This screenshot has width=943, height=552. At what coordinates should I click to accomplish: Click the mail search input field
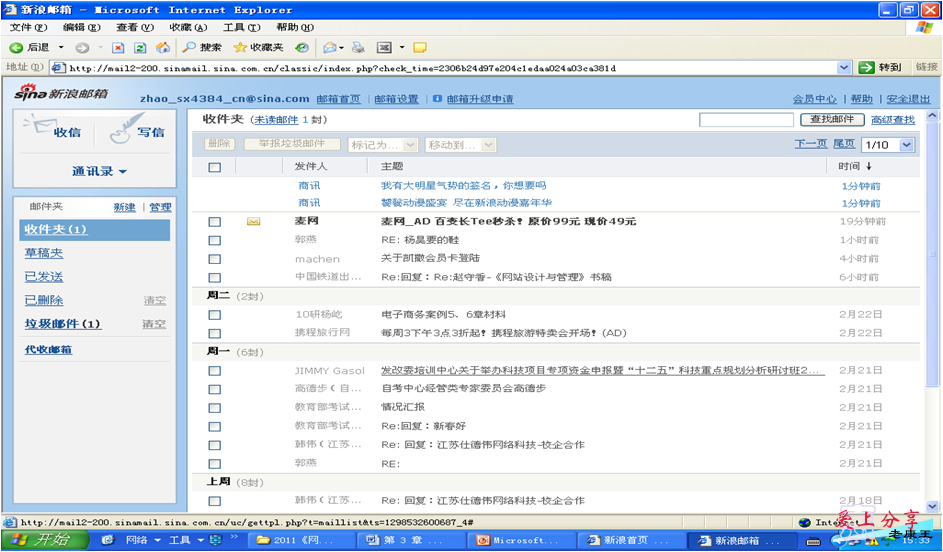coord(746,120)
